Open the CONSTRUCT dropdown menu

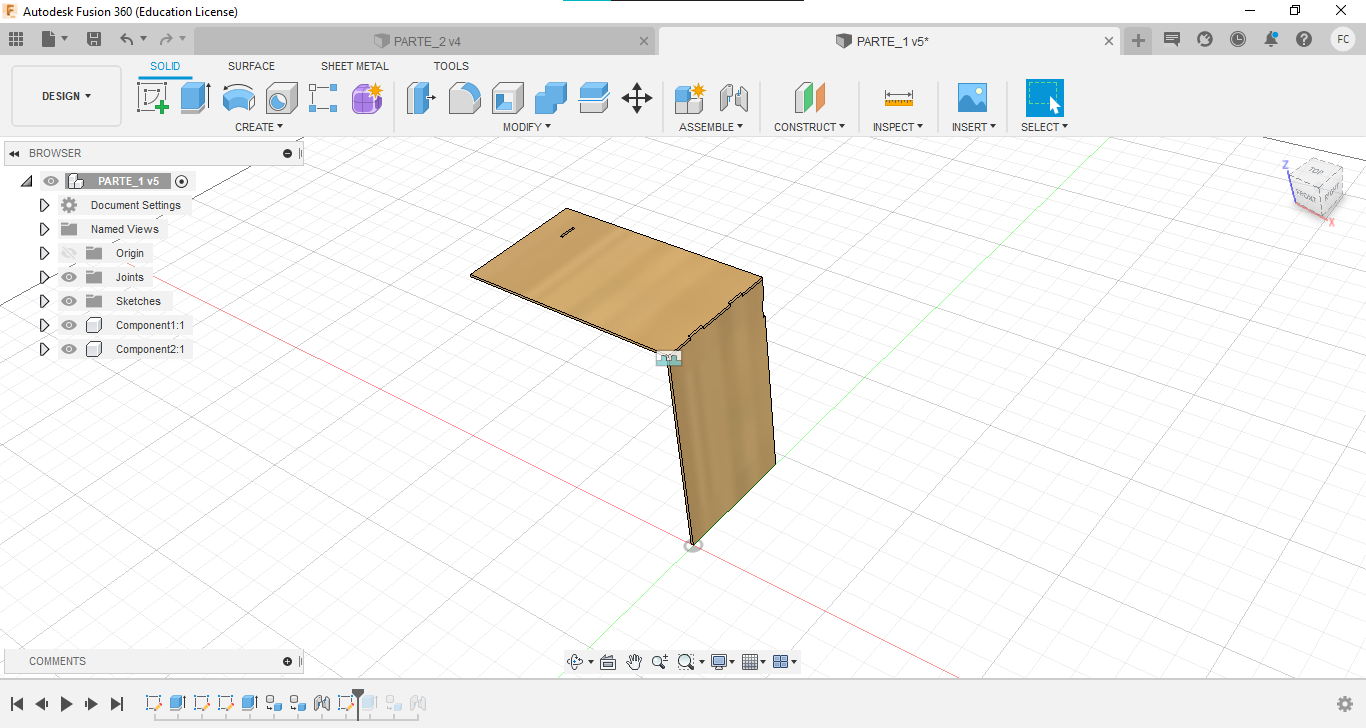[x=810, y=127]
